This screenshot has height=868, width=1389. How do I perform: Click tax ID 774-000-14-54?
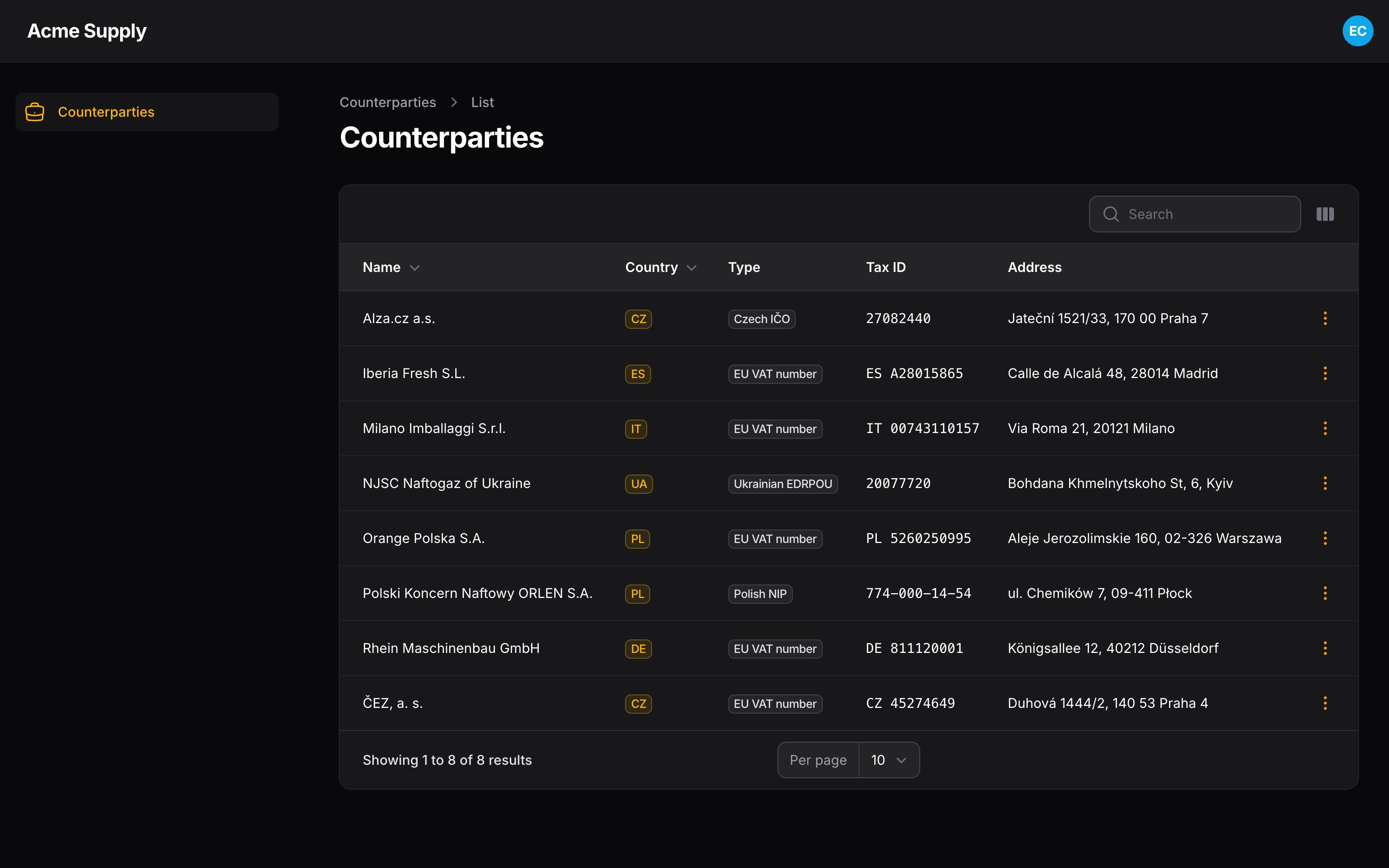(x=918, y=594)
